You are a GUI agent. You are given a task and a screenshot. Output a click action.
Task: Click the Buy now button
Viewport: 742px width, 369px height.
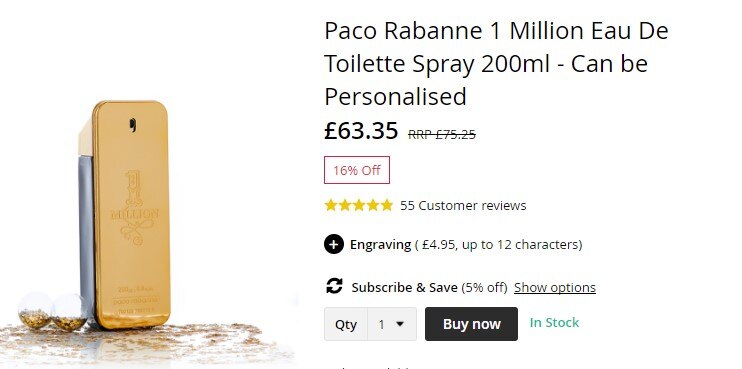[471, 324]
